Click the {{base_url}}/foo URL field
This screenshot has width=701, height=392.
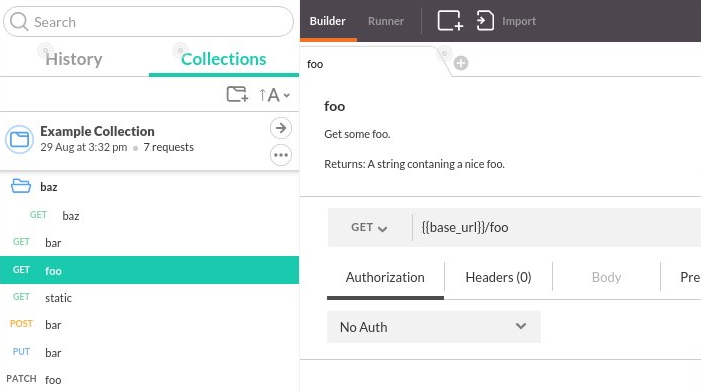[x=557, y=228]
